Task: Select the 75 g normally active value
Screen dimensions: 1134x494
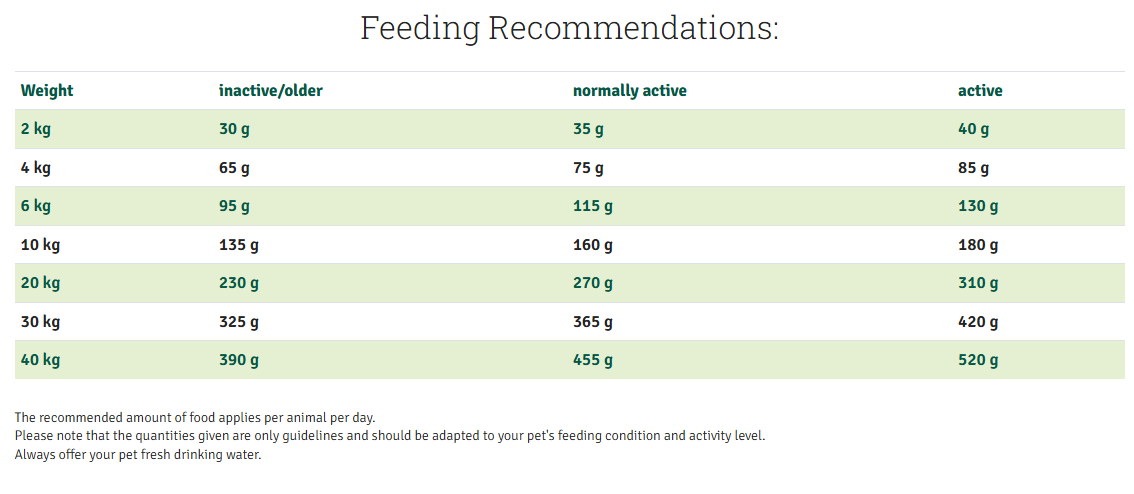Action: click(x=588, y=168)
